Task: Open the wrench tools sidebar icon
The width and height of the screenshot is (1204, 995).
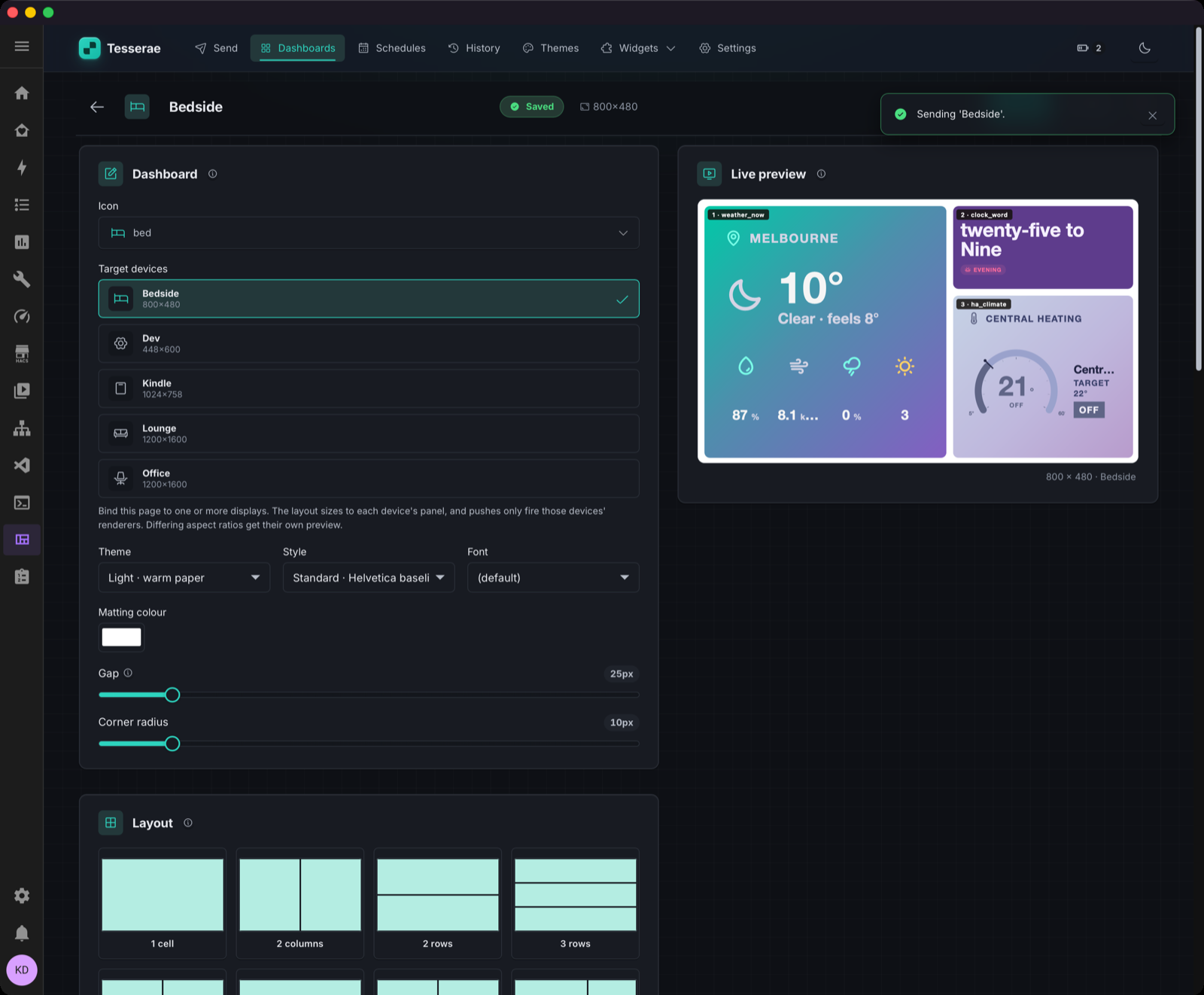Action: coord(22,279)
